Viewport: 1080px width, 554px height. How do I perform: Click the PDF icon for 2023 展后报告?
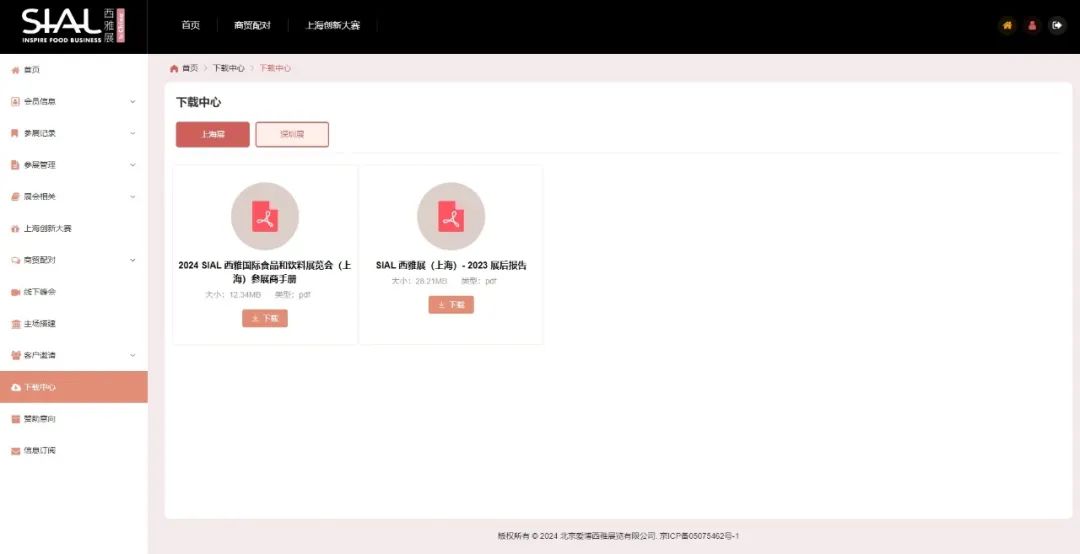451,216
